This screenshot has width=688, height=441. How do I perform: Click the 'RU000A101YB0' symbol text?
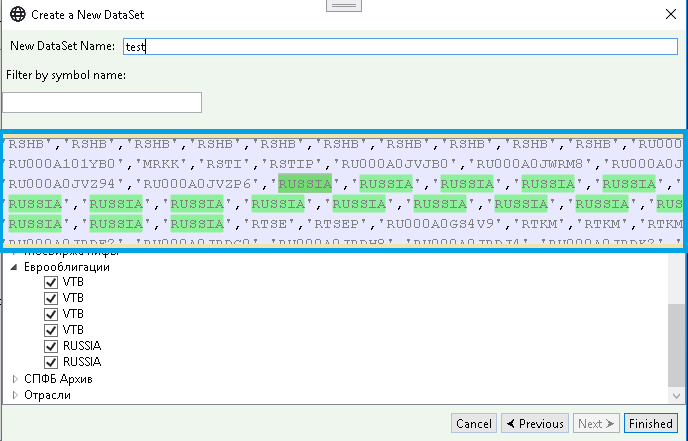point(62,164)
